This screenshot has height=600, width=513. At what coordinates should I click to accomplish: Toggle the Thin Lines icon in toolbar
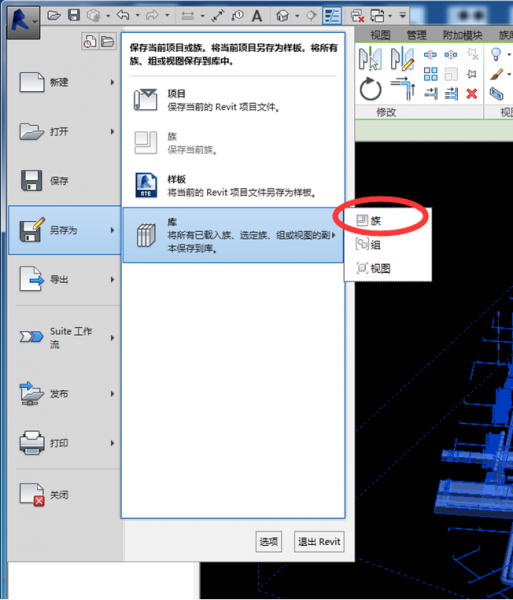point(332,16)
